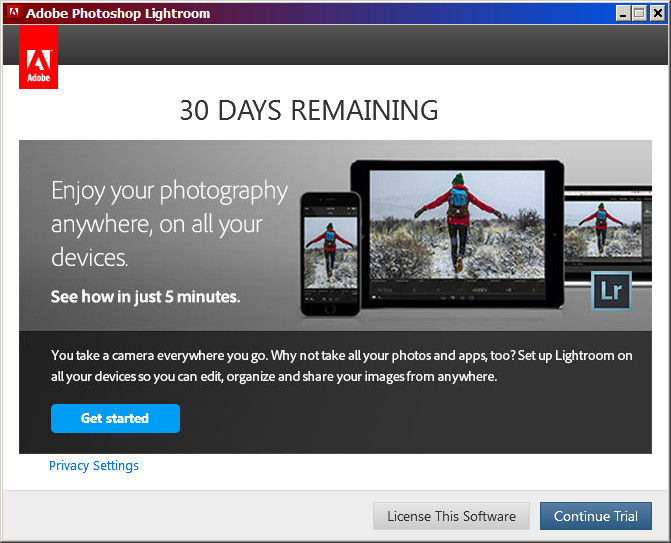Maximize the Lightroom window
Image resolution: width=671 pixels, height=543 pixels.
pyautogui.click(x=639, y=14)
